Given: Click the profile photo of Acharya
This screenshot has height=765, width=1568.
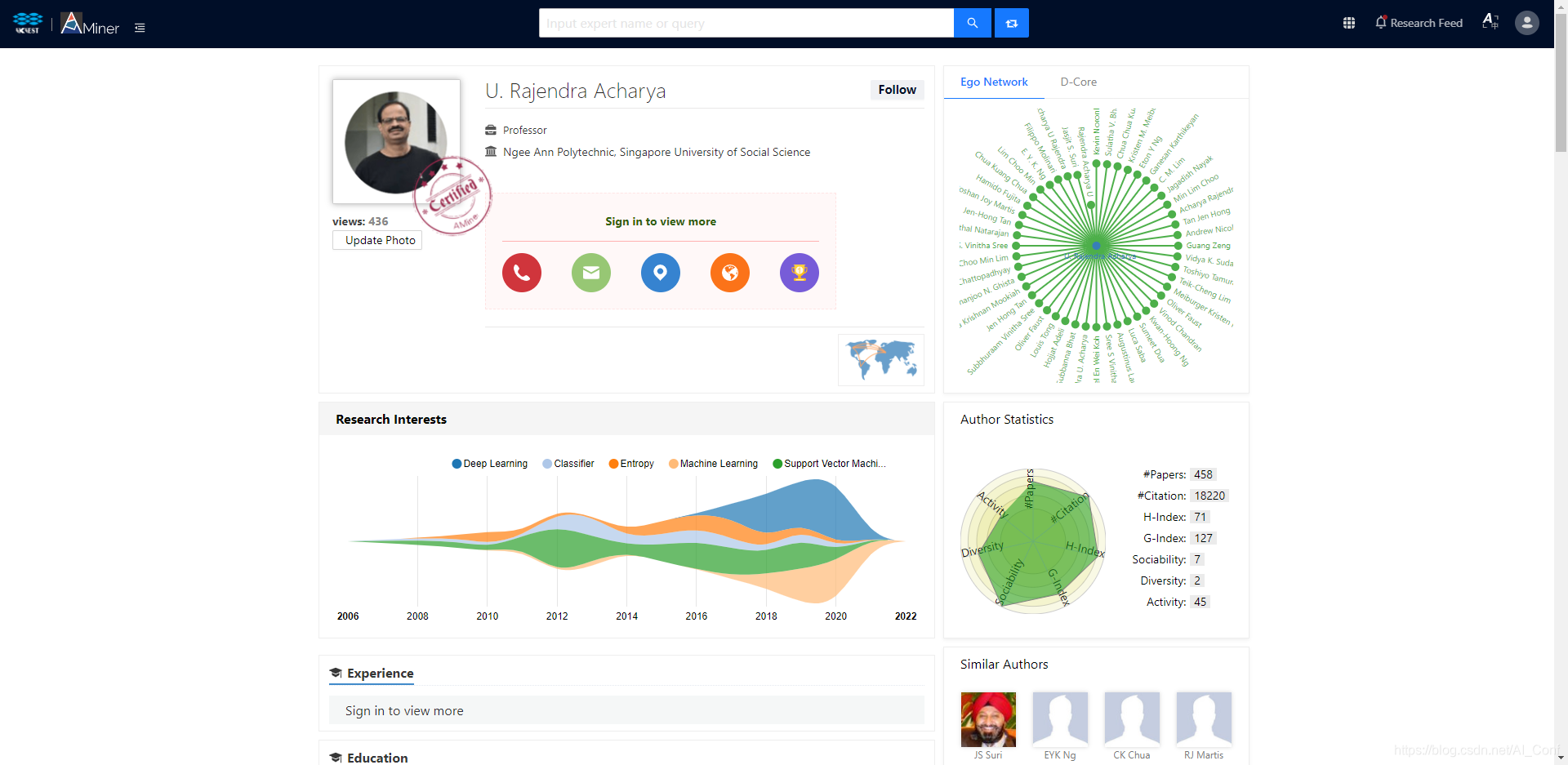Looking at the screenshot, I should point(396,142).
